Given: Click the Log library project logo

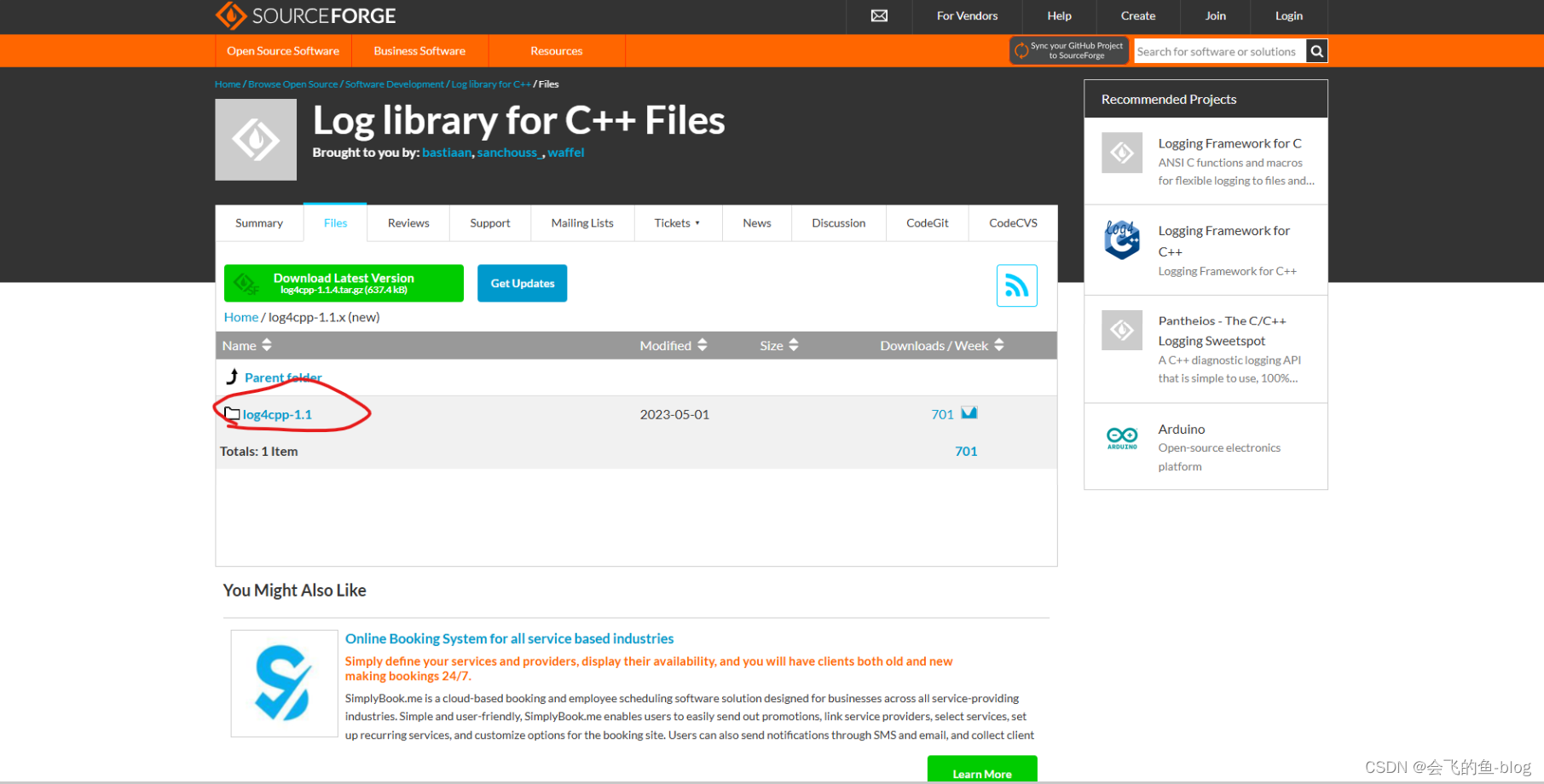Looking at the screenshot, I should (x=256, y=140).
